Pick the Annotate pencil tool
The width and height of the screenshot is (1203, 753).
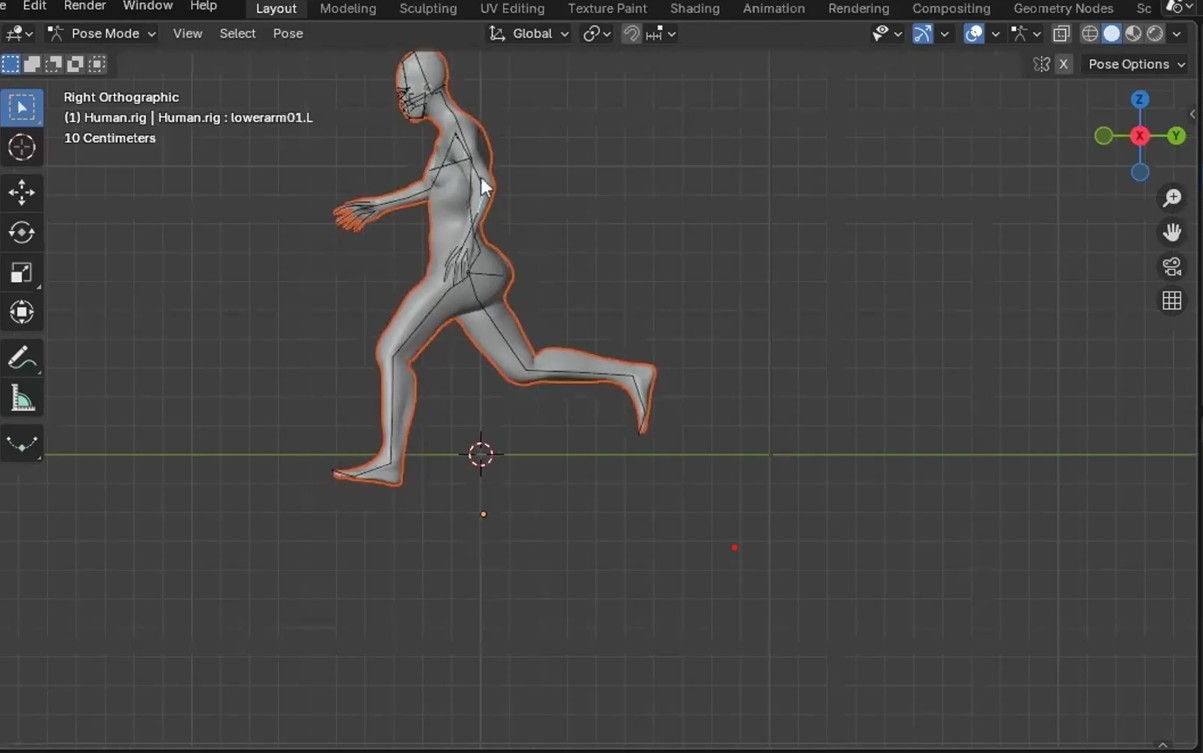tap(22, 358)
